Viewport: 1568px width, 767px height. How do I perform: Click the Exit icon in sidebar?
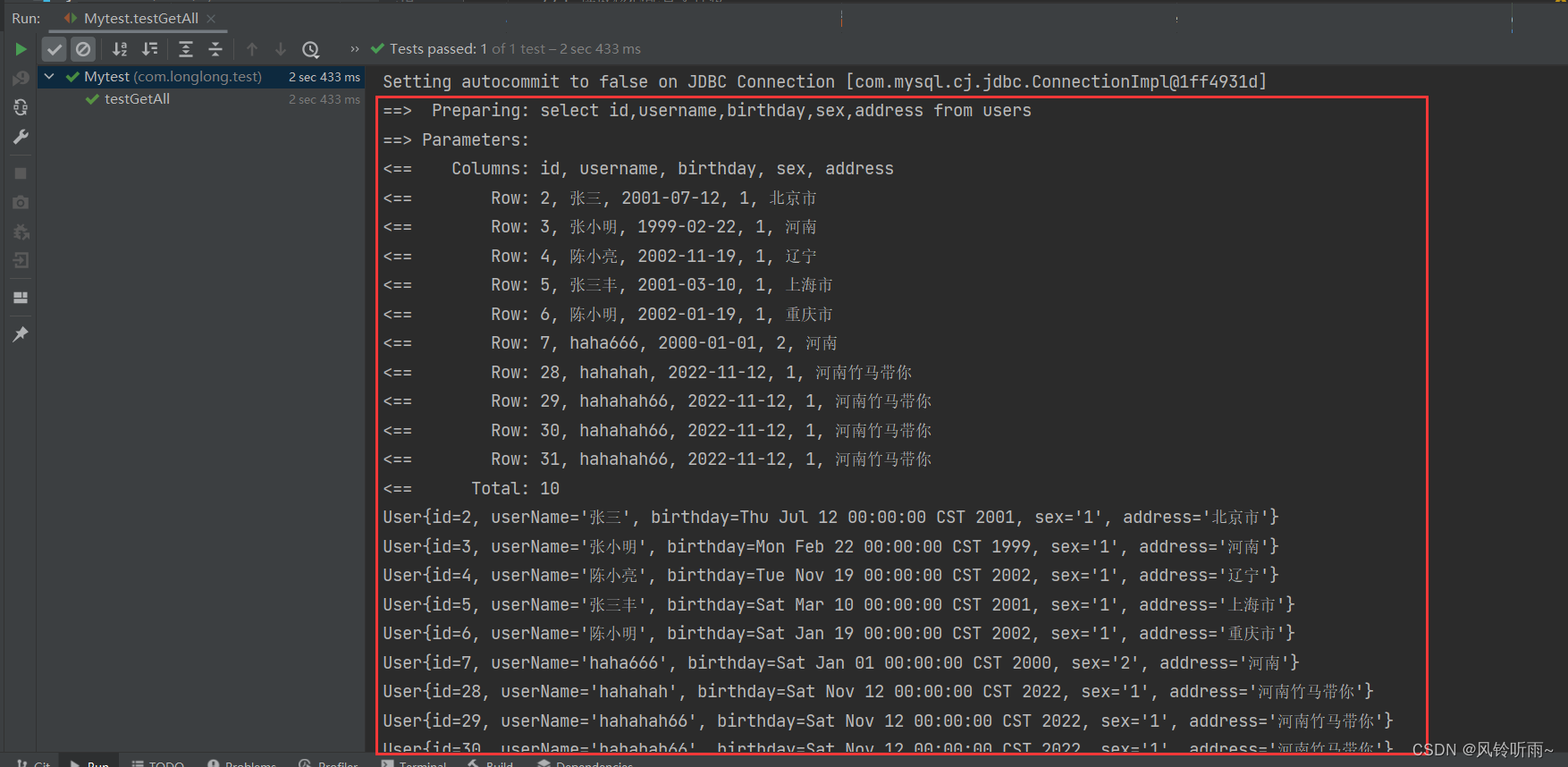point(21,261)
